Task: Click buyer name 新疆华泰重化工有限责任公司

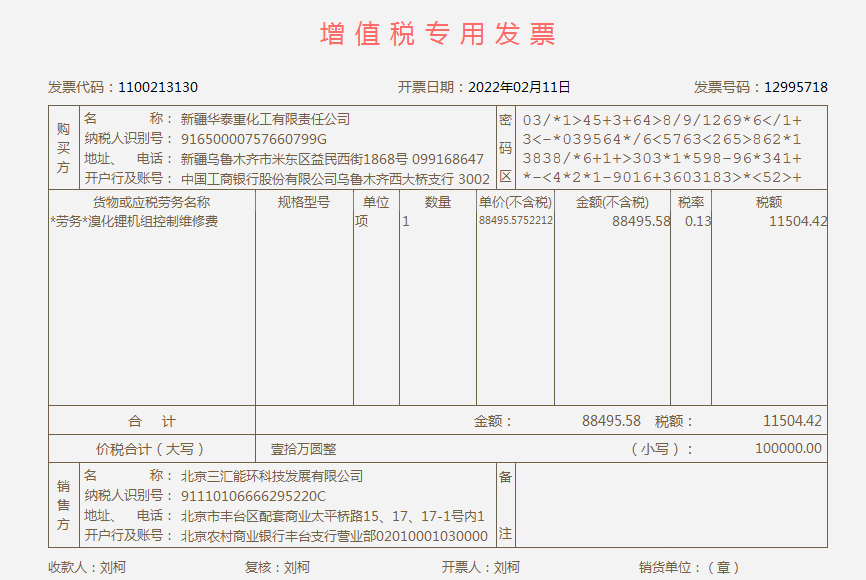Action: (x=265, y=119)
